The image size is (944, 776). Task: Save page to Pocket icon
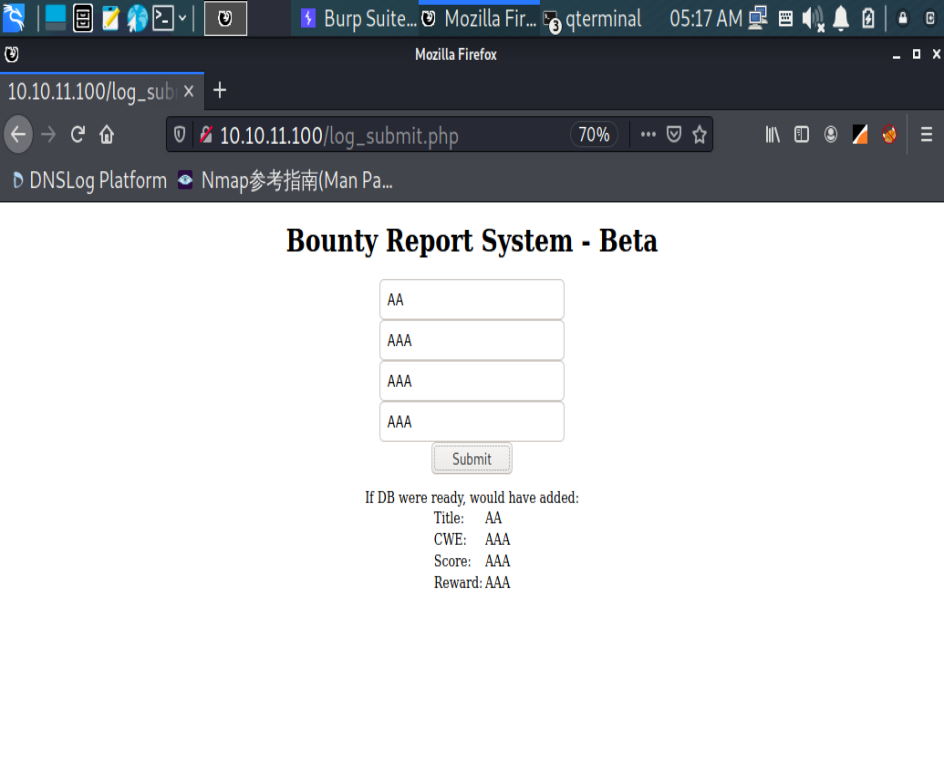coord(674,134)
